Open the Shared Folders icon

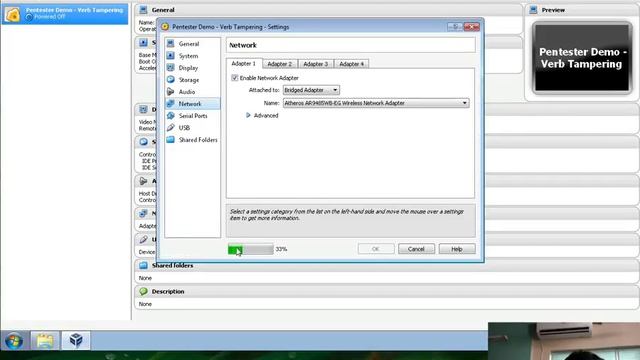pos(171,140)
